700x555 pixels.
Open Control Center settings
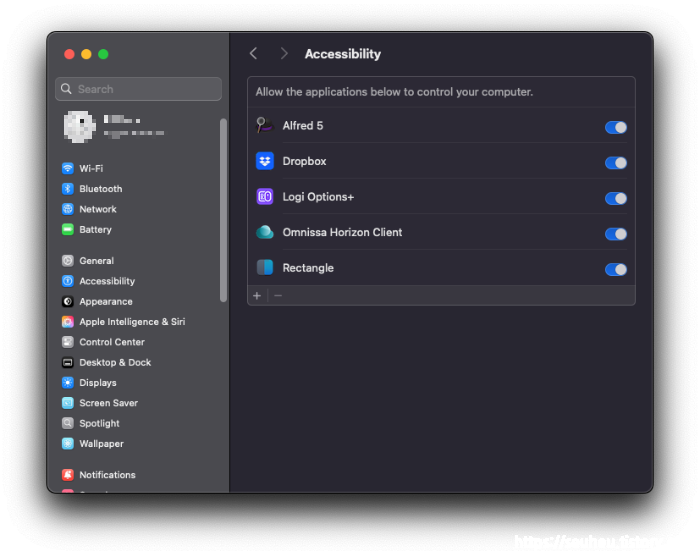(x=112, y=342)
